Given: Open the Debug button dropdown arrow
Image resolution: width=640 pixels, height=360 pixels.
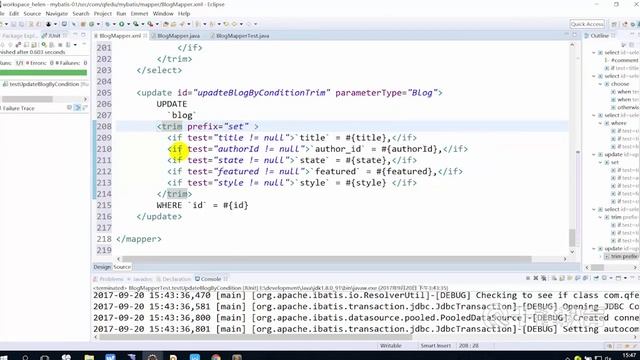Looking at the screenshot, I should pyautogui.click(x=114, y=24).
